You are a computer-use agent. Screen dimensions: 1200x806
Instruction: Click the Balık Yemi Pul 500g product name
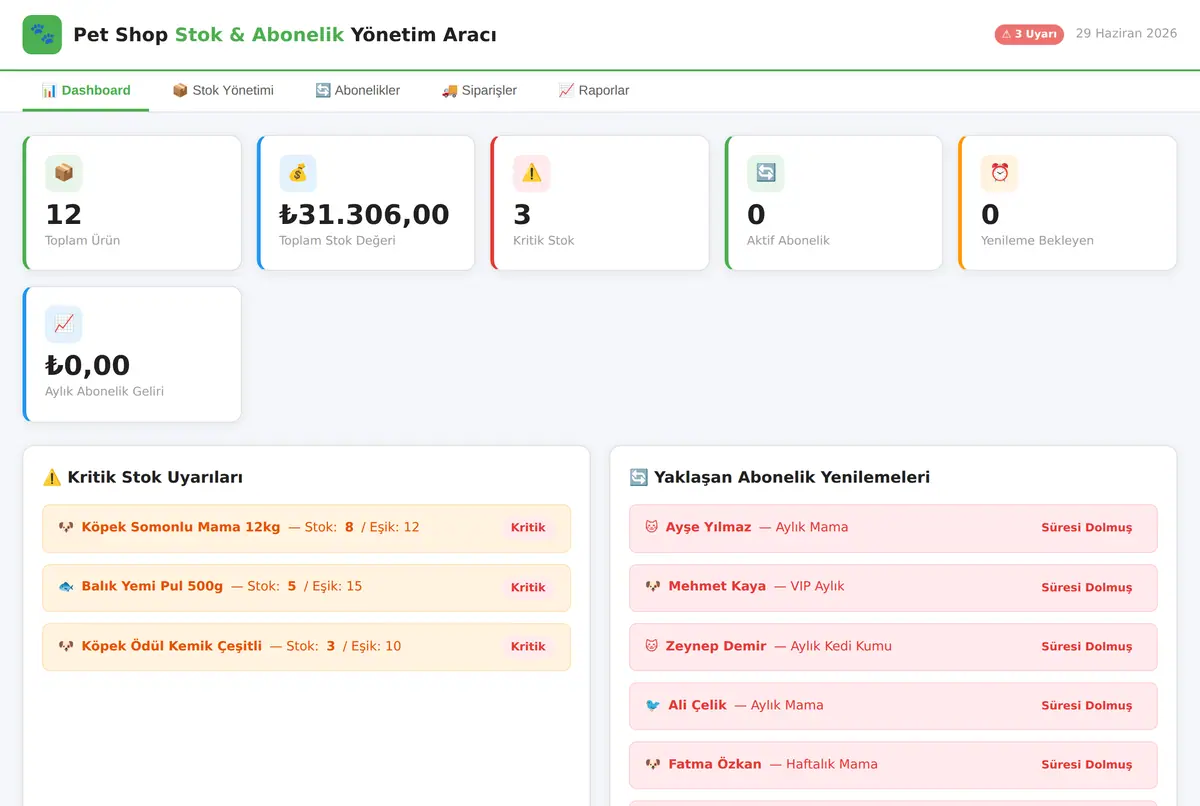(152, 586)
